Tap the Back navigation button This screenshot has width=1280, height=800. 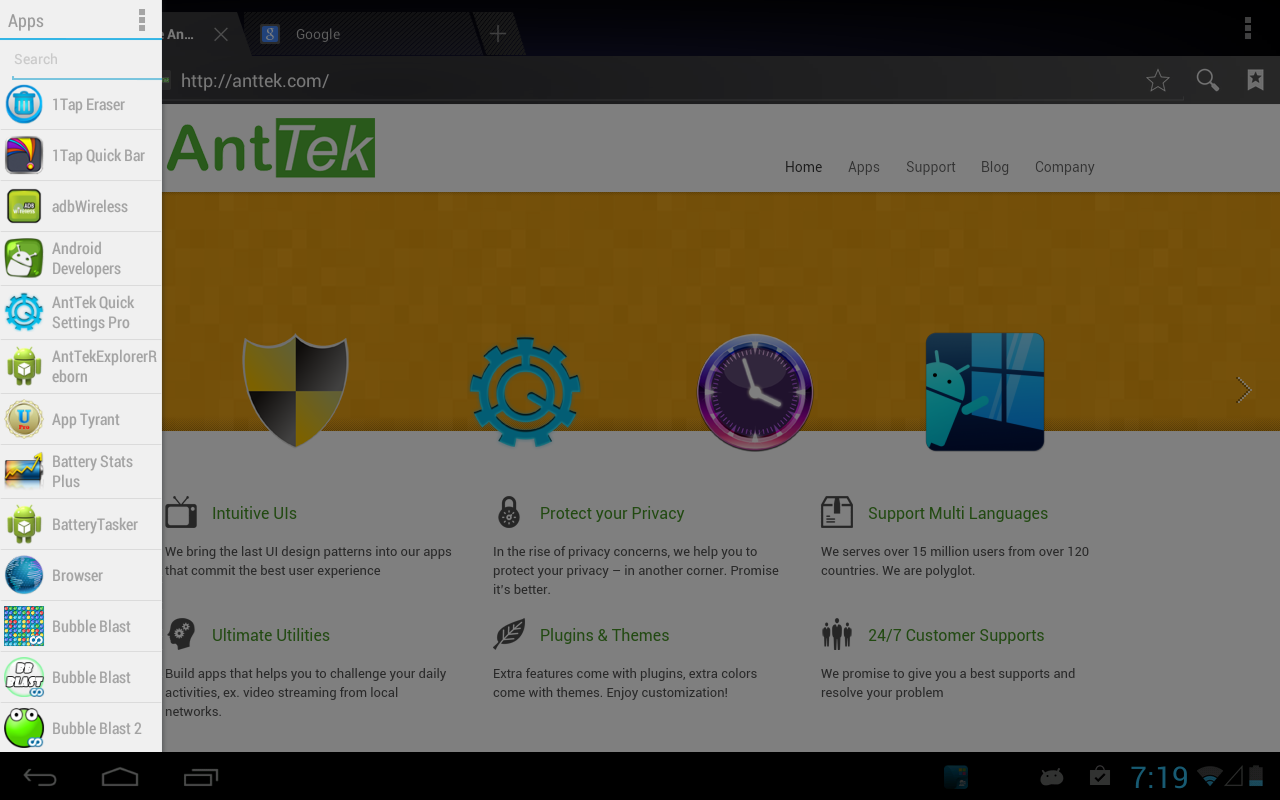[40, 776]
